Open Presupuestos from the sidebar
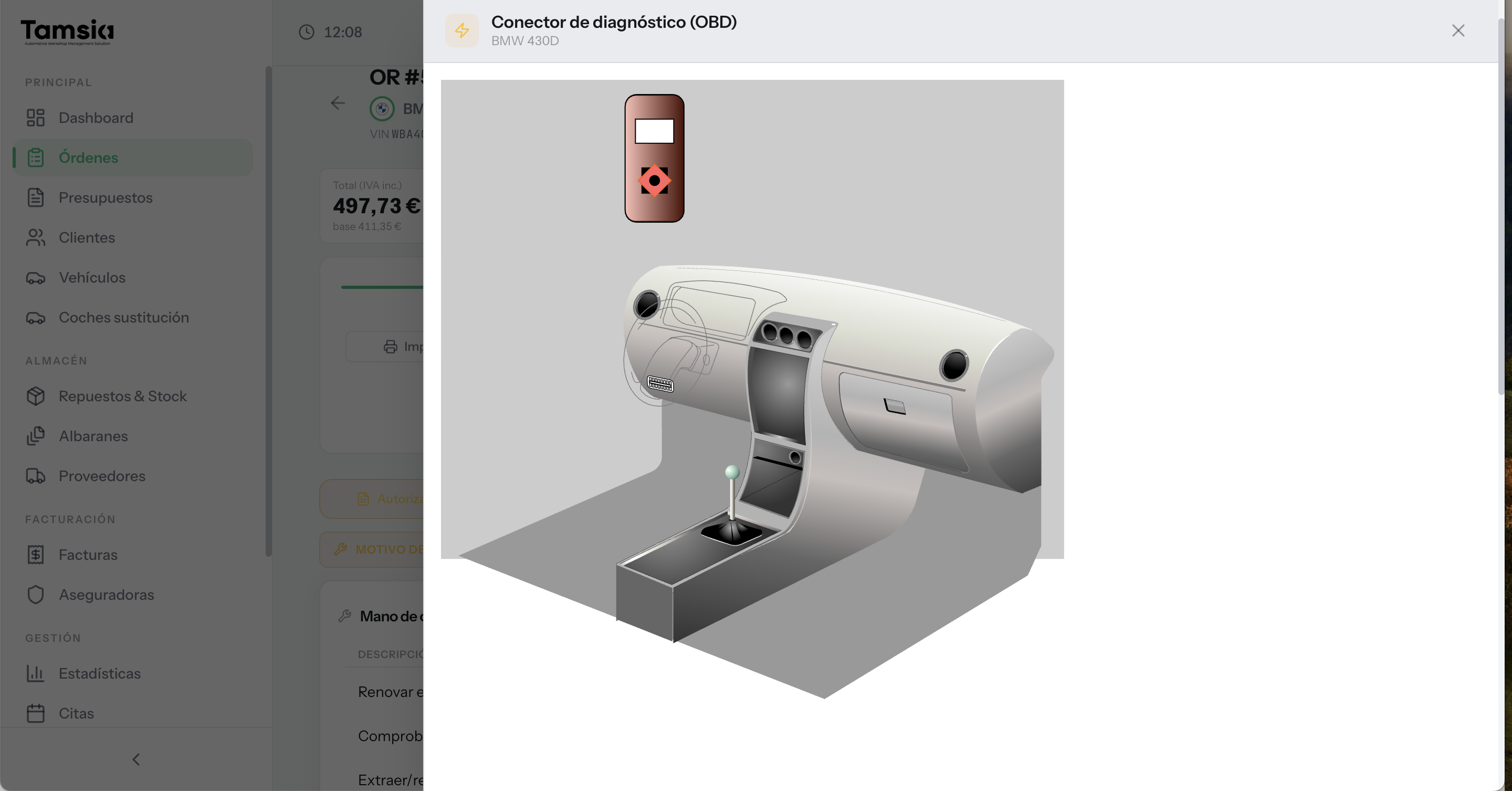This screenshot has width=1512, height=791. (133, 198)
